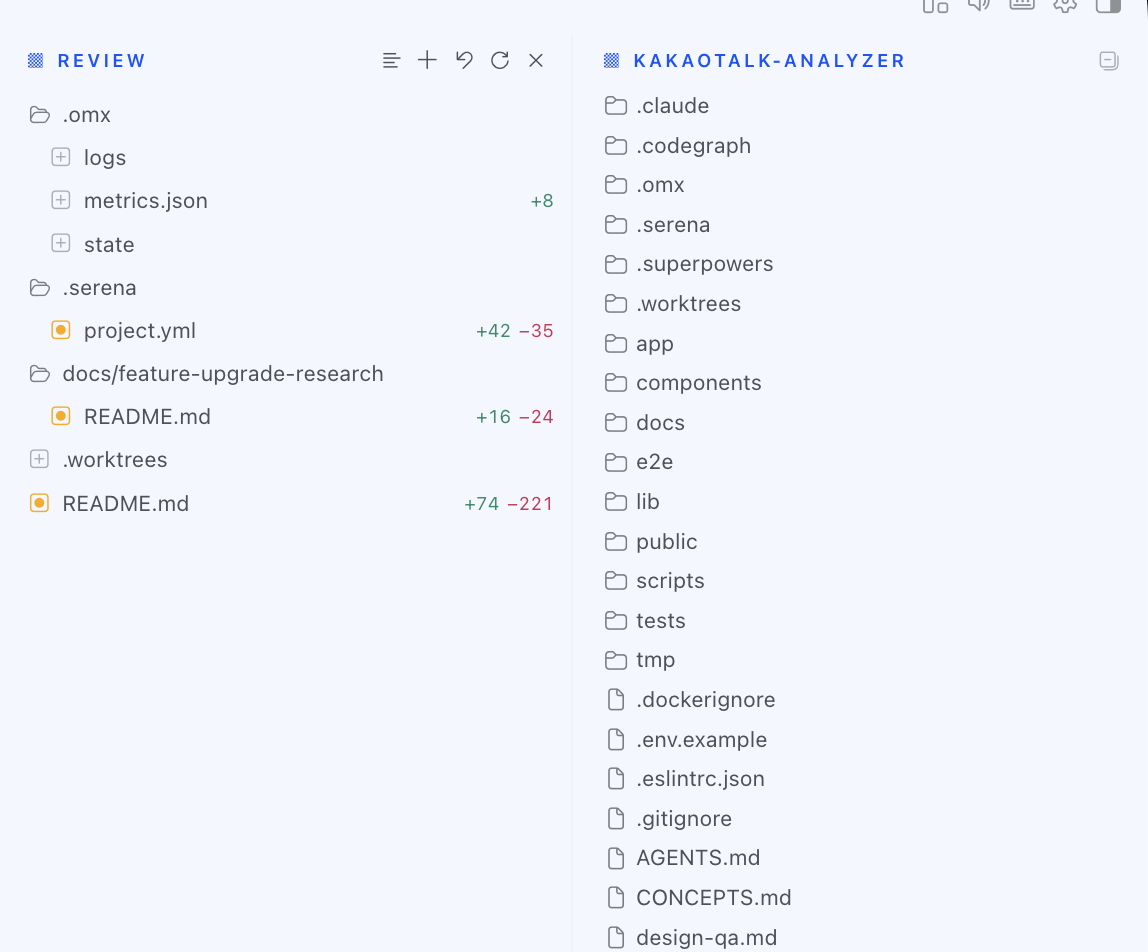Open the design-qa.md file
Viewport: 1148px width, 952px height.
[692, 937]
